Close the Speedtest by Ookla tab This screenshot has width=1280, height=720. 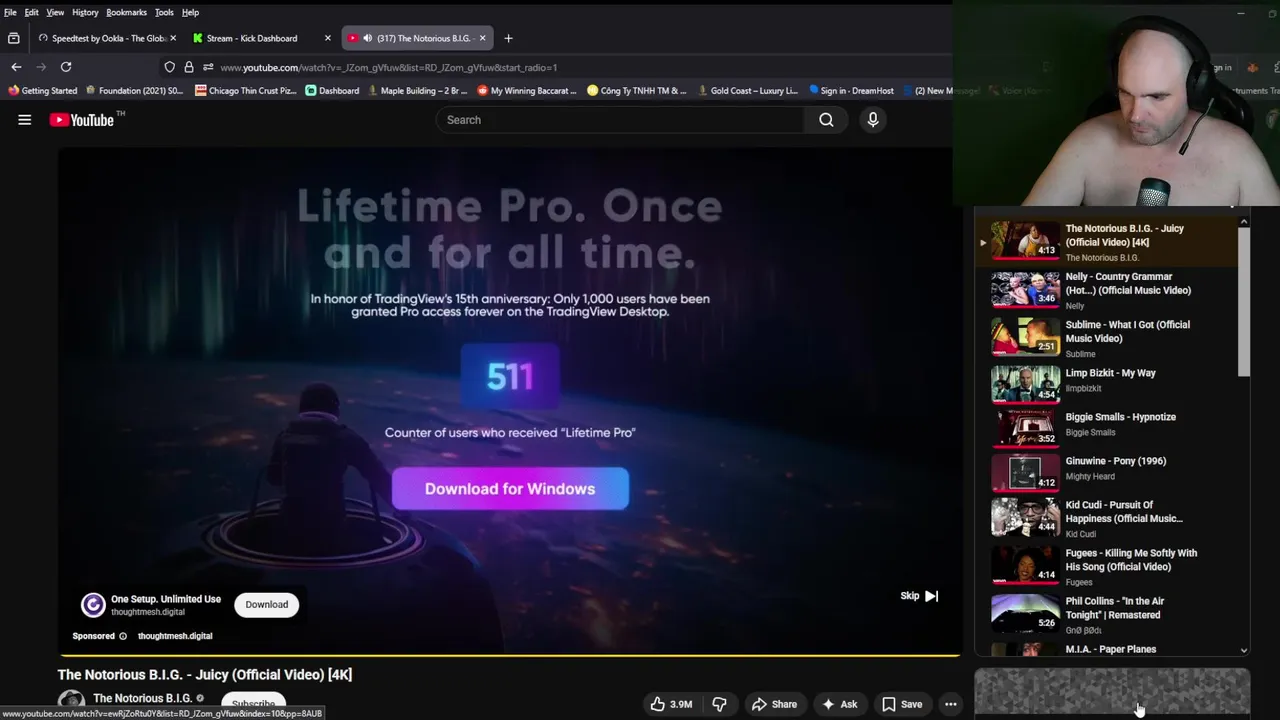pyautogui.click(x=173, y=38)
